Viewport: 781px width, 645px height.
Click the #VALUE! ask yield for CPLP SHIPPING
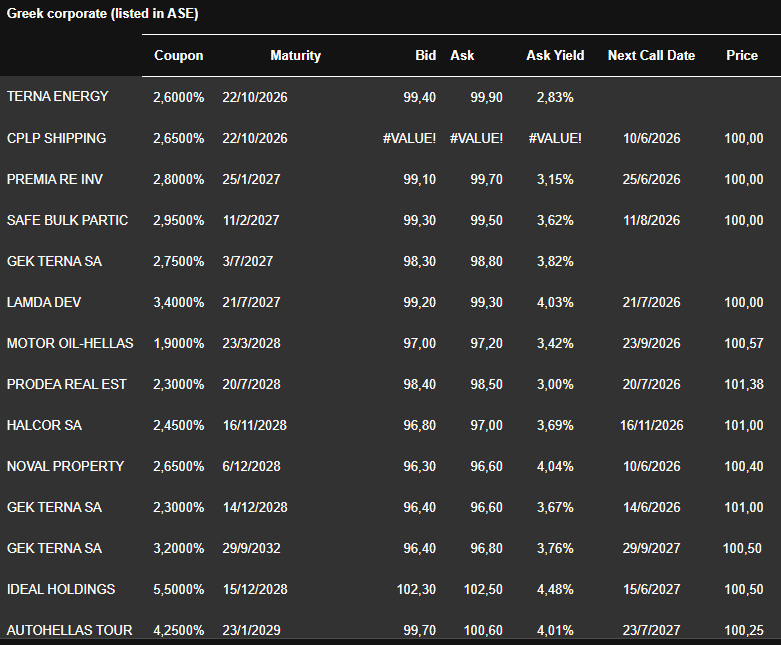(555, 138)
